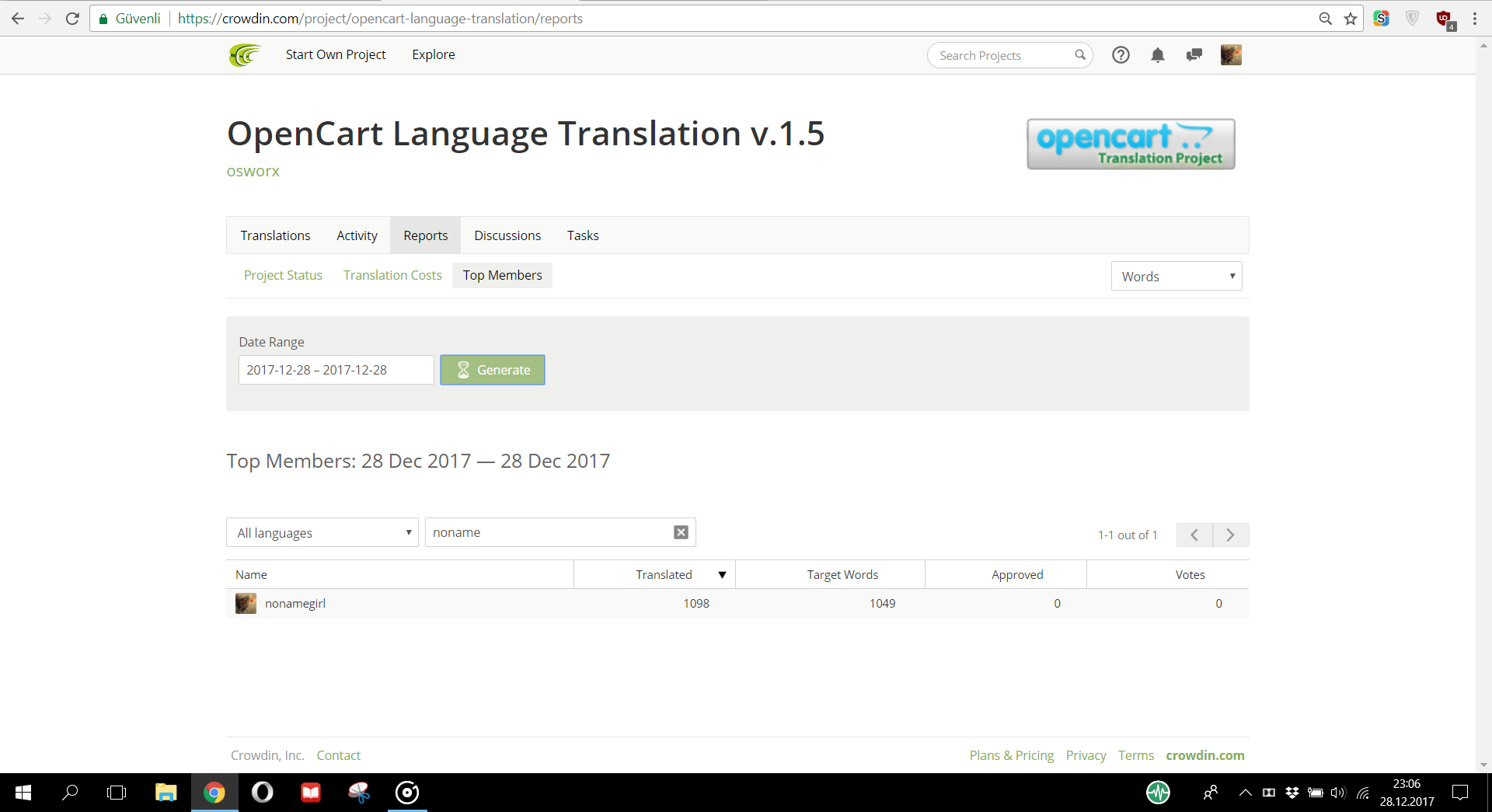Click the Generate button
1492x812 pixels.
tap(493, 370)
